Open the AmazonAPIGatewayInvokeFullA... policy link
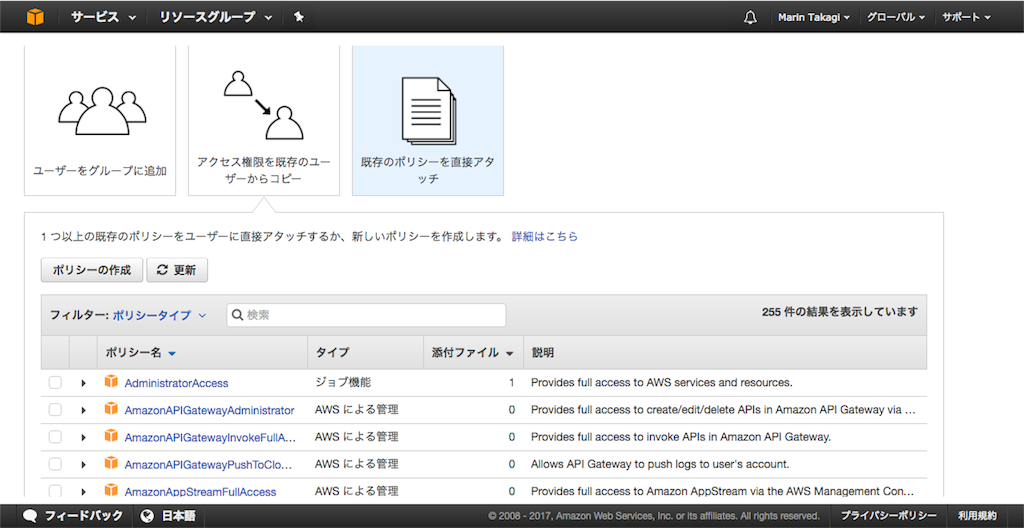This screenshot has height=528, width=1024. (210, 437)
